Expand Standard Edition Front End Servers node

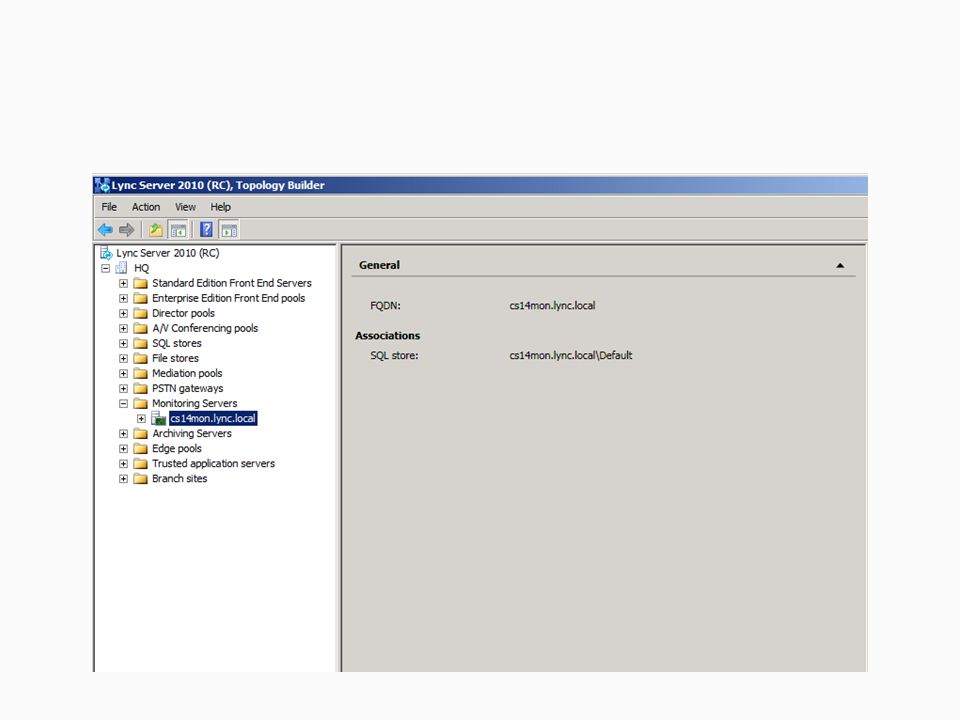pyautogui.click(x=124, y=283)
